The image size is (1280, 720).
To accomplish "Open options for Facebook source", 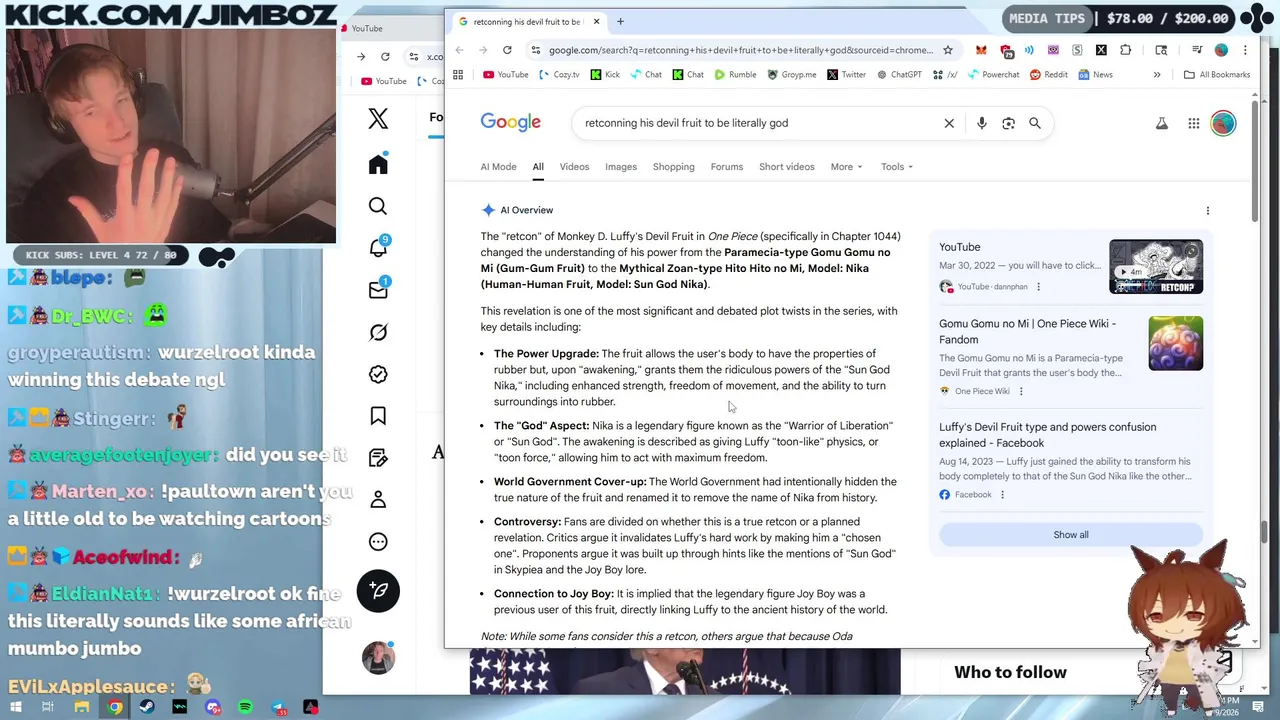I will click(1002, 495).
